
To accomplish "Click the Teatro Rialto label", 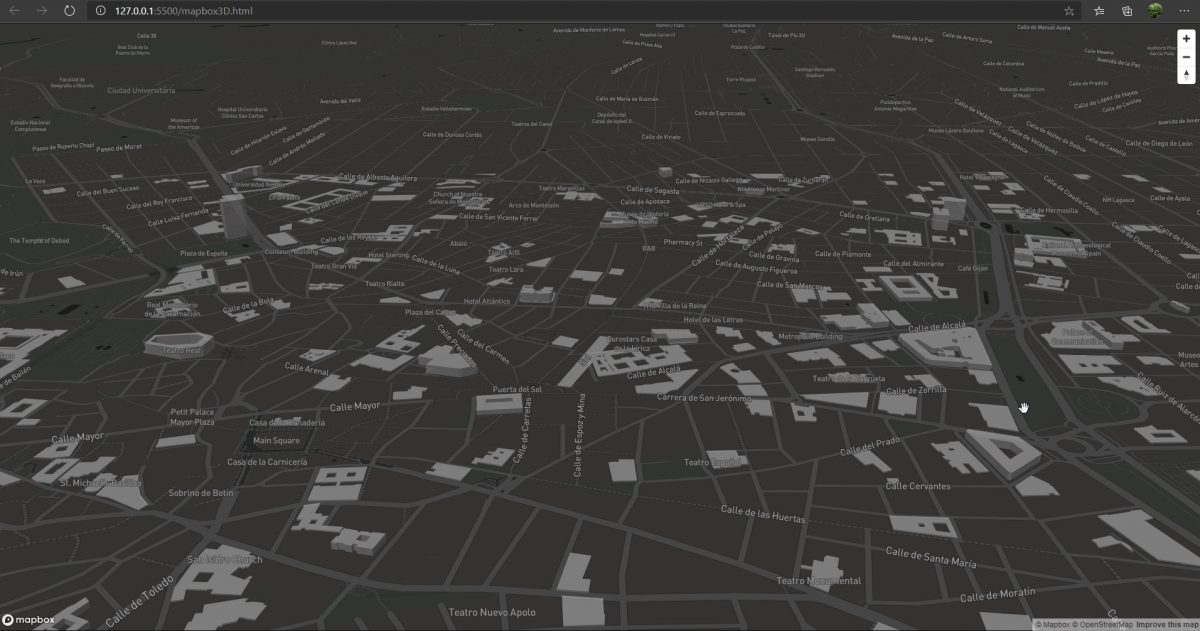I will pos(386,283).
